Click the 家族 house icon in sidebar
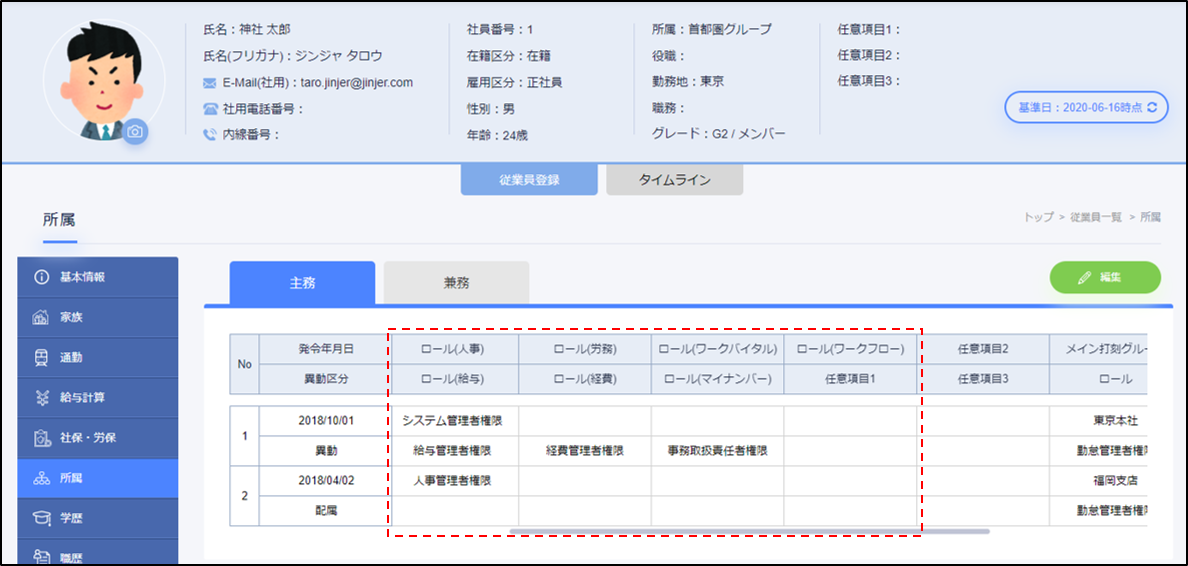 [x=41, y=317]
